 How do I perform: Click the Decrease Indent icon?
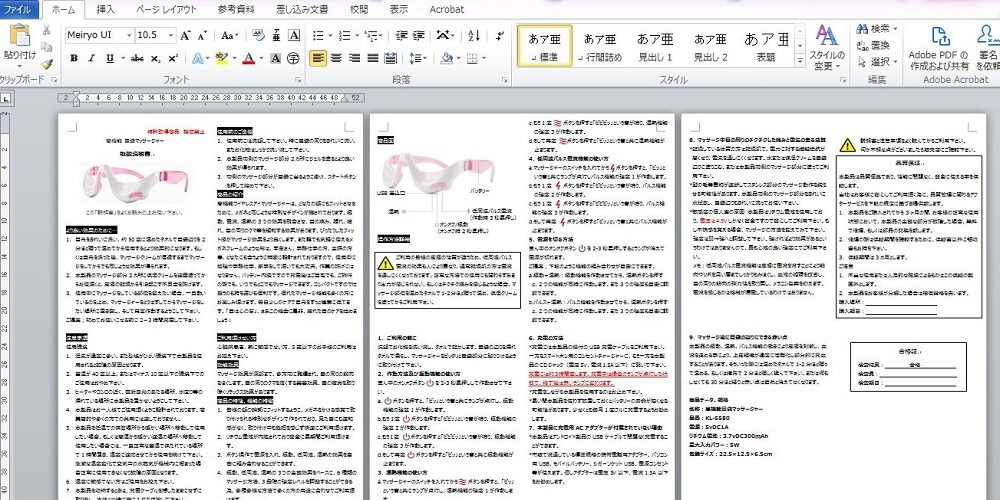click(x=401, y=35)
